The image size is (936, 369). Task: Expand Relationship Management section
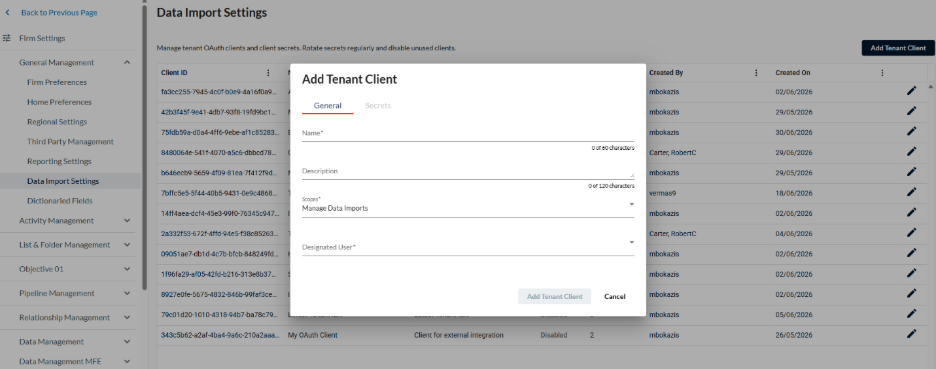coord(127,317)
